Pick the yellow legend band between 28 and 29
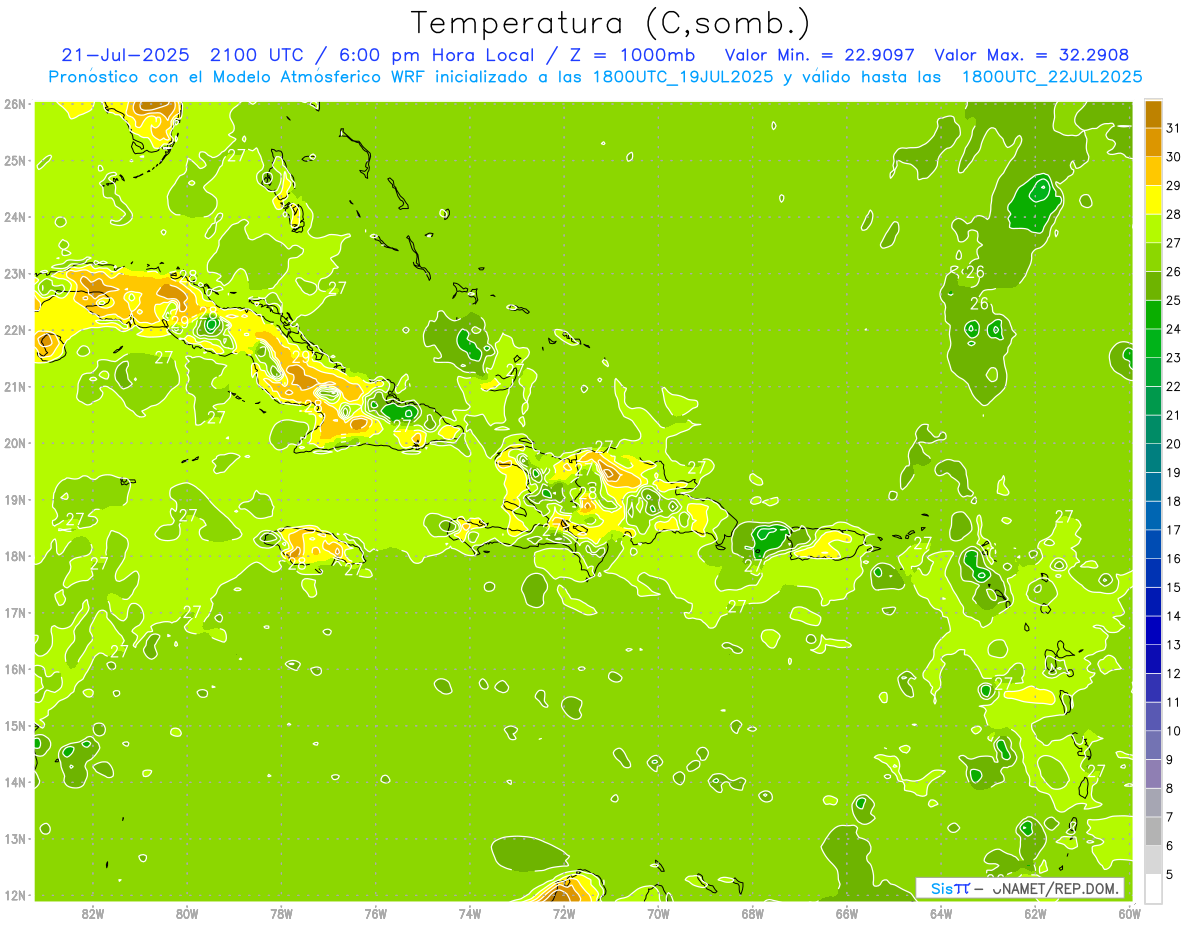 coord(1153,200)
